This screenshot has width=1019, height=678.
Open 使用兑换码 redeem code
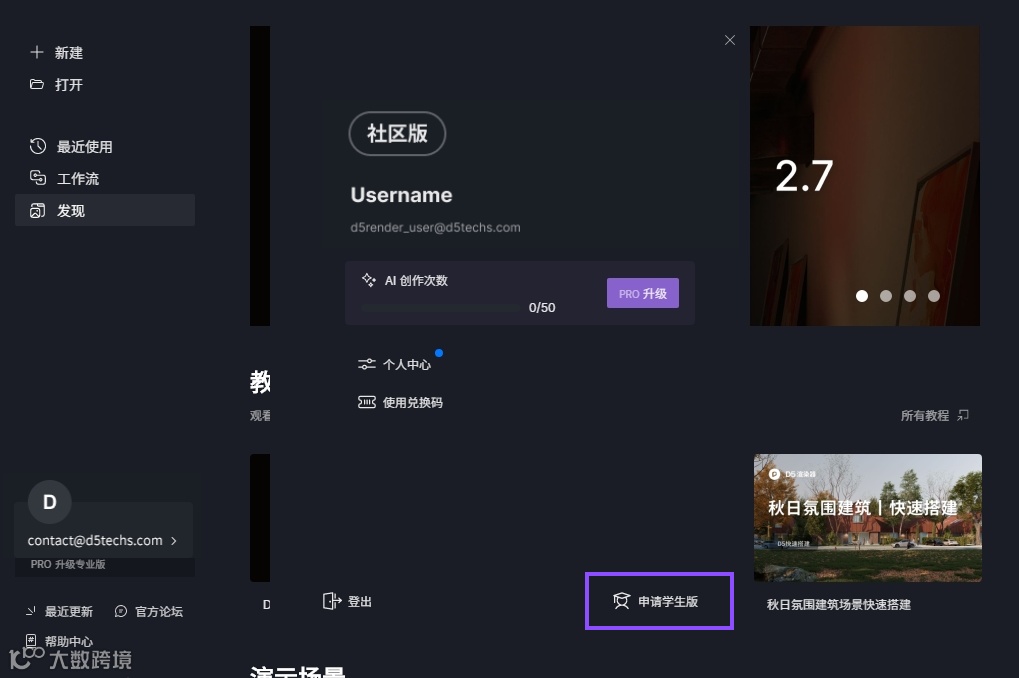[400, 402]
